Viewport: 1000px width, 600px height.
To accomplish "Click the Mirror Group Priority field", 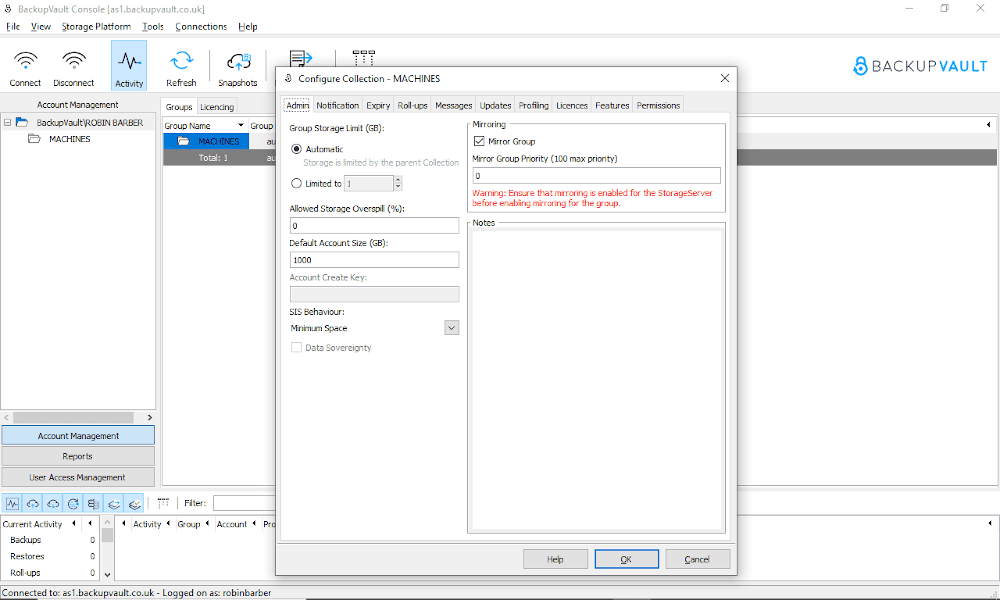I will coord(596,175).
